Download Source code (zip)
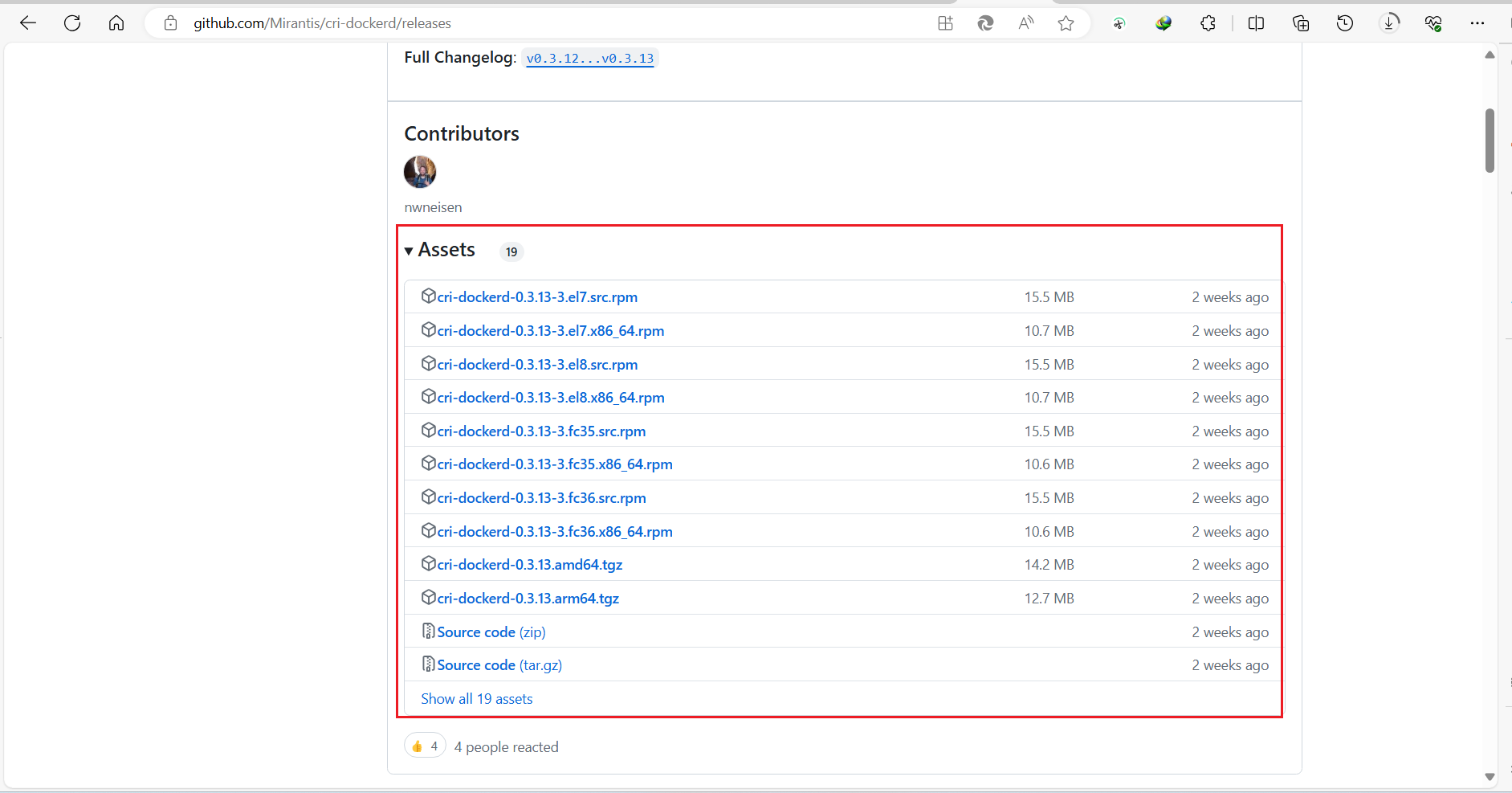 (491, 632)
